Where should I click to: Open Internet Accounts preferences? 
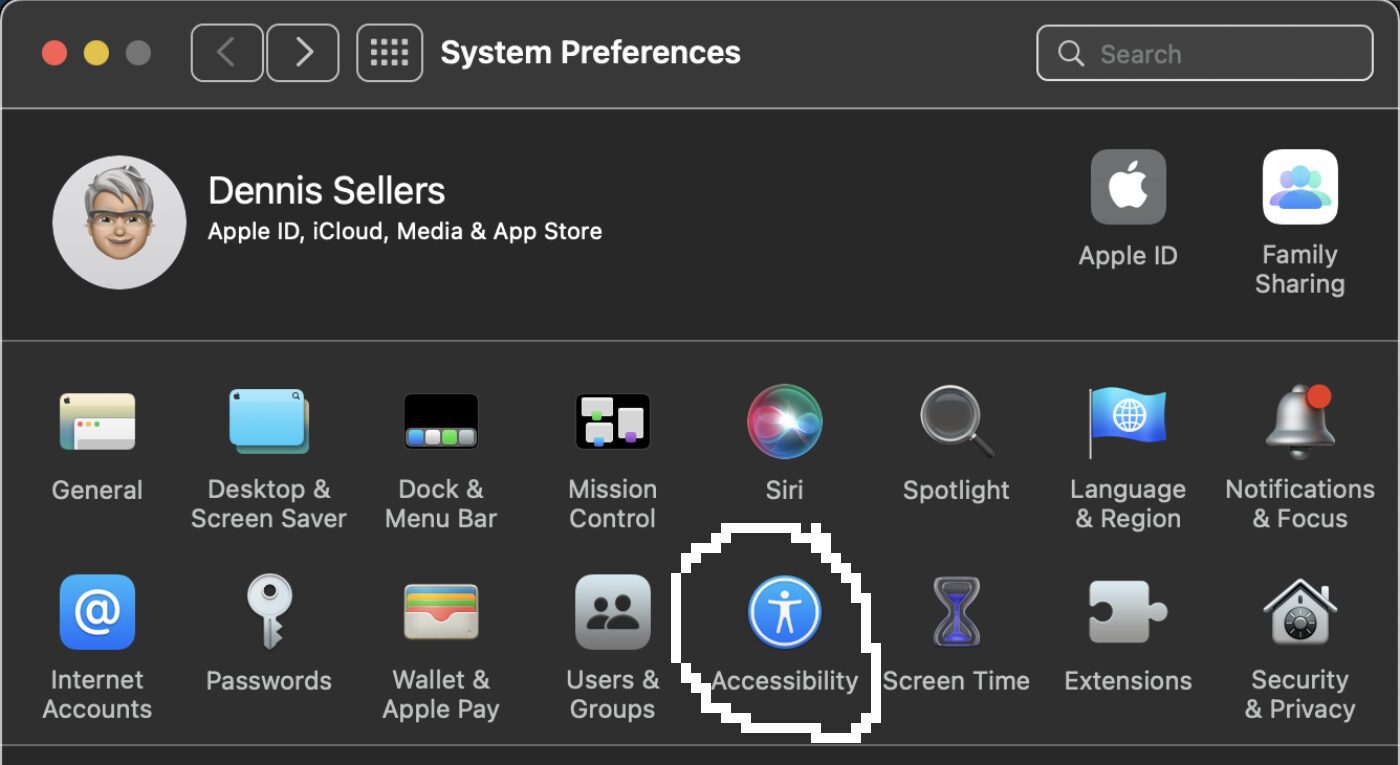point(97,612)
